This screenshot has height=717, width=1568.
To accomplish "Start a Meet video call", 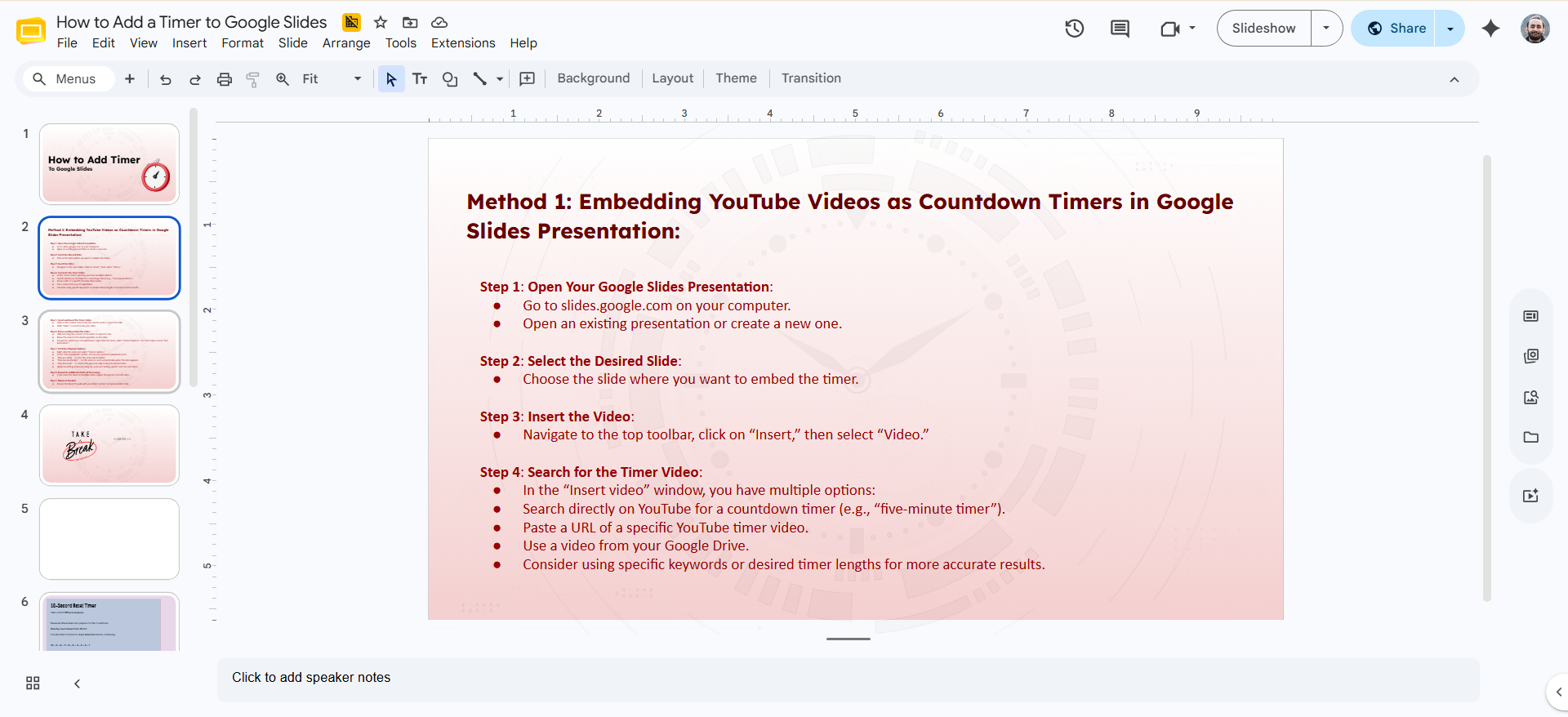I will coord(1169,29).
